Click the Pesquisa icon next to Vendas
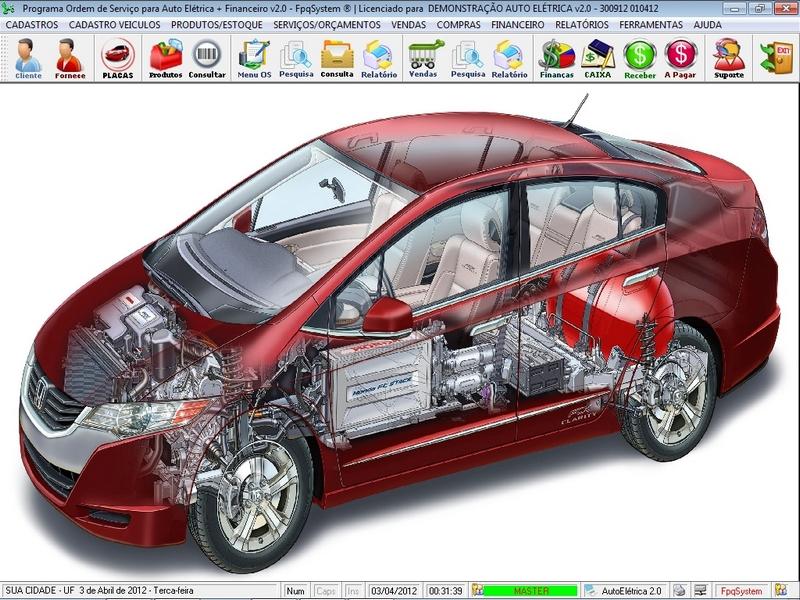This screenshot has height=600, width=800. tap(467, 58)
